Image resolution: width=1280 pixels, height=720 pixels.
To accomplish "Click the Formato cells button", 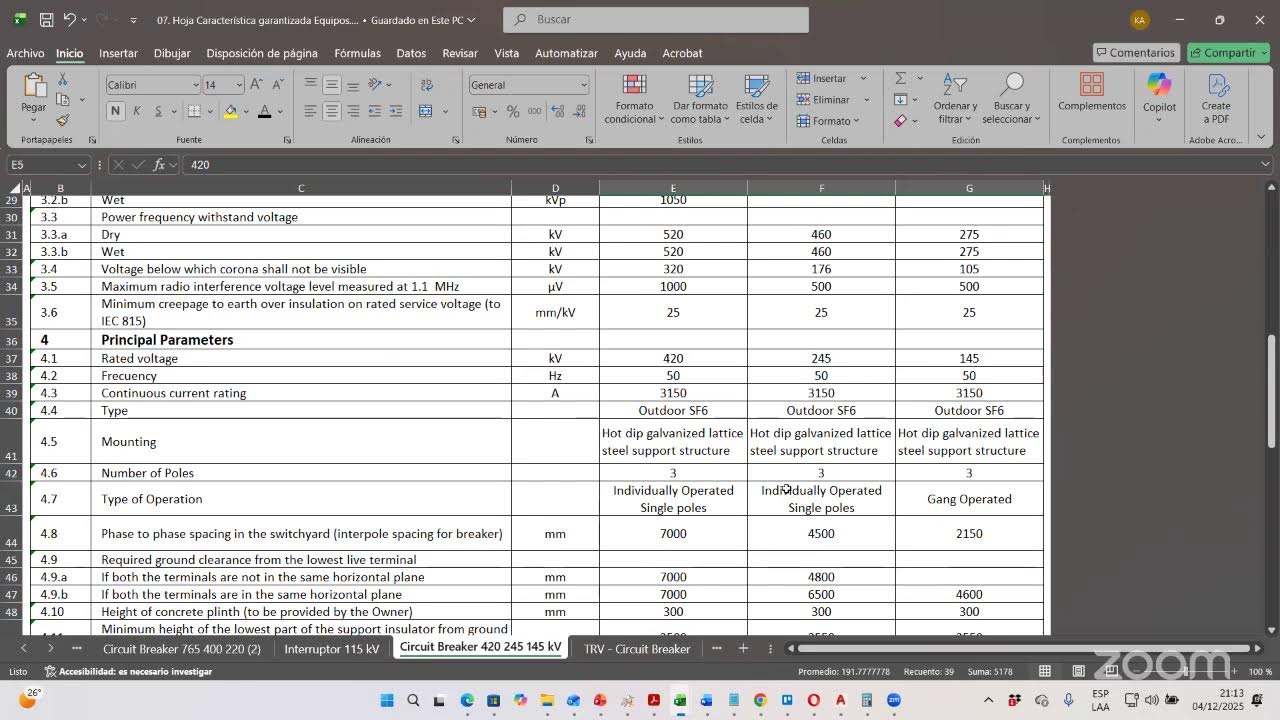I will 830,121.
